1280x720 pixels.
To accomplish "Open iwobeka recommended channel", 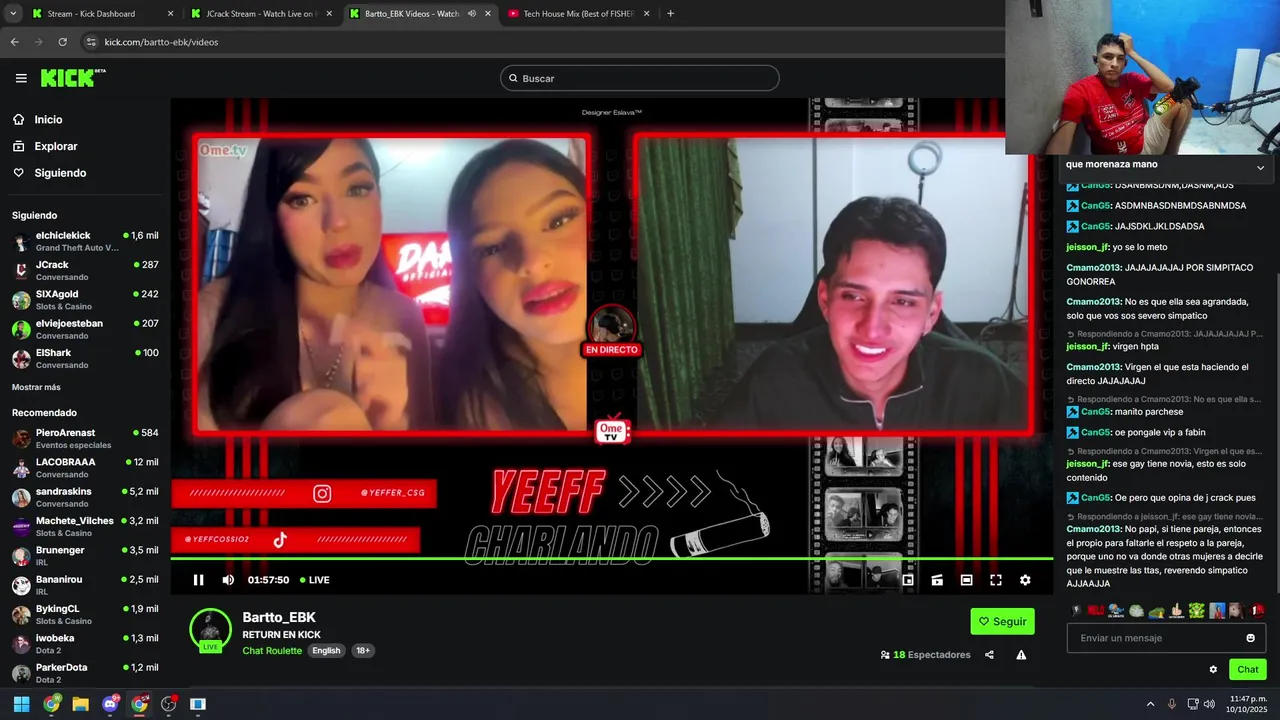I will [x=85, y=644].
